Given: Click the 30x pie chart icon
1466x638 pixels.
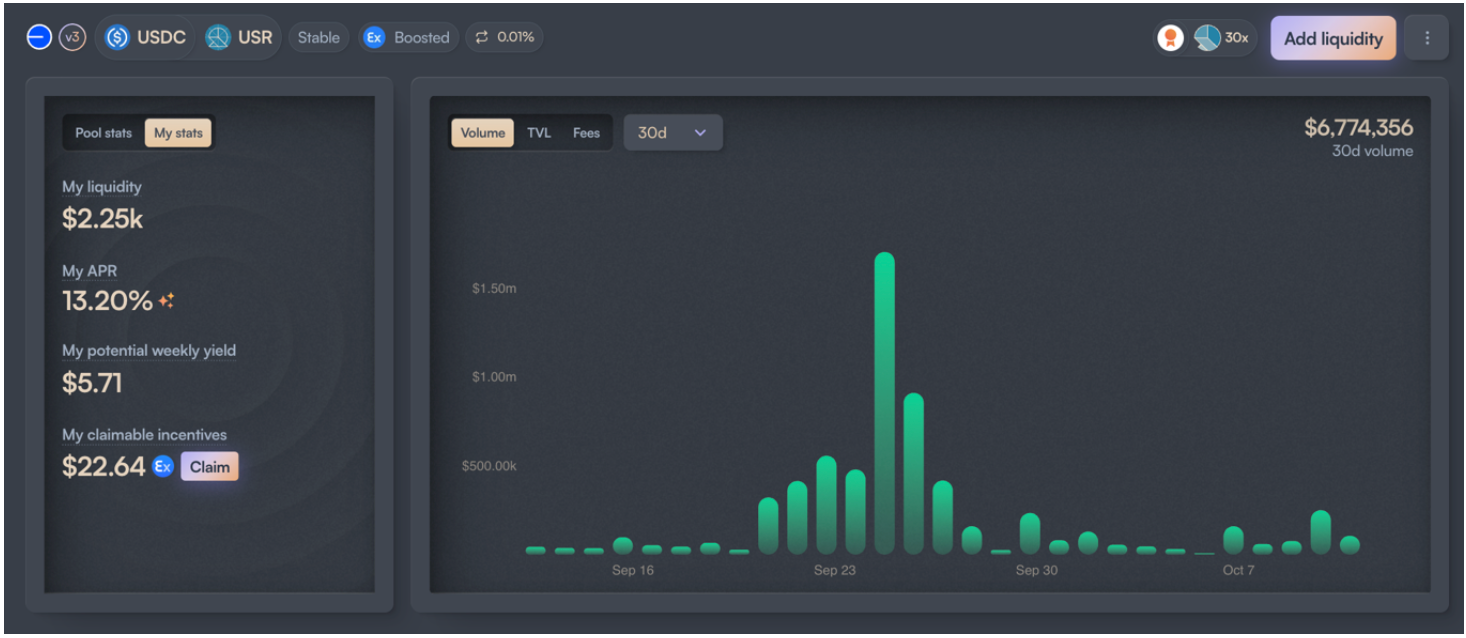Looking at the screenshot, I should [x=1207, y=38].
